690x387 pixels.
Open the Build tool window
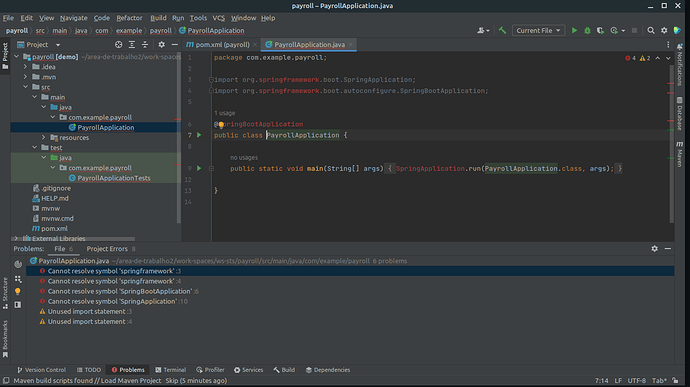tap(284, 370)
